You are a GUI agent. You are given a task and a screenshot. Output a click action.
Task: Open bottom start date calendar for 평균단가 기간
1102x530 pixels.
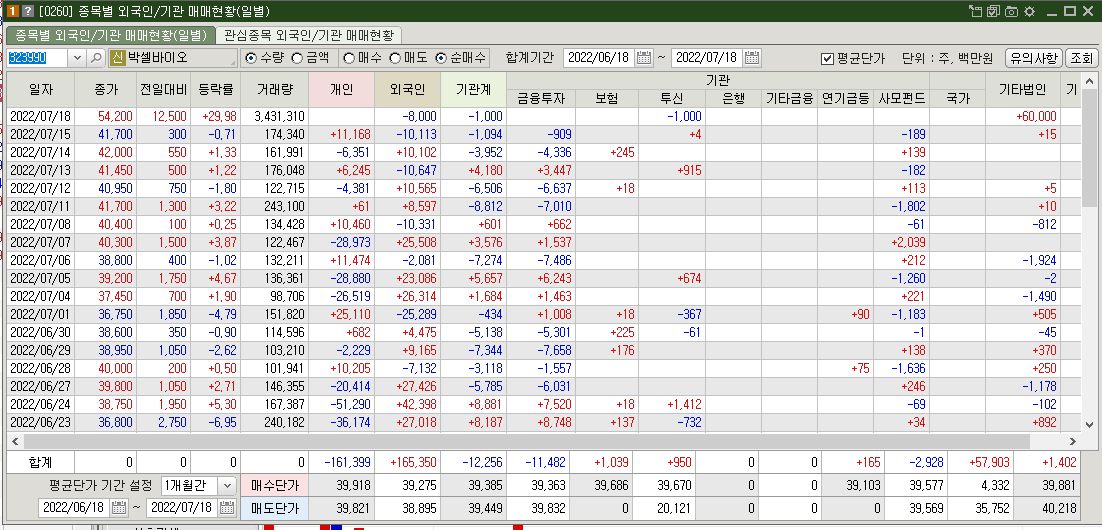[119, 508]
